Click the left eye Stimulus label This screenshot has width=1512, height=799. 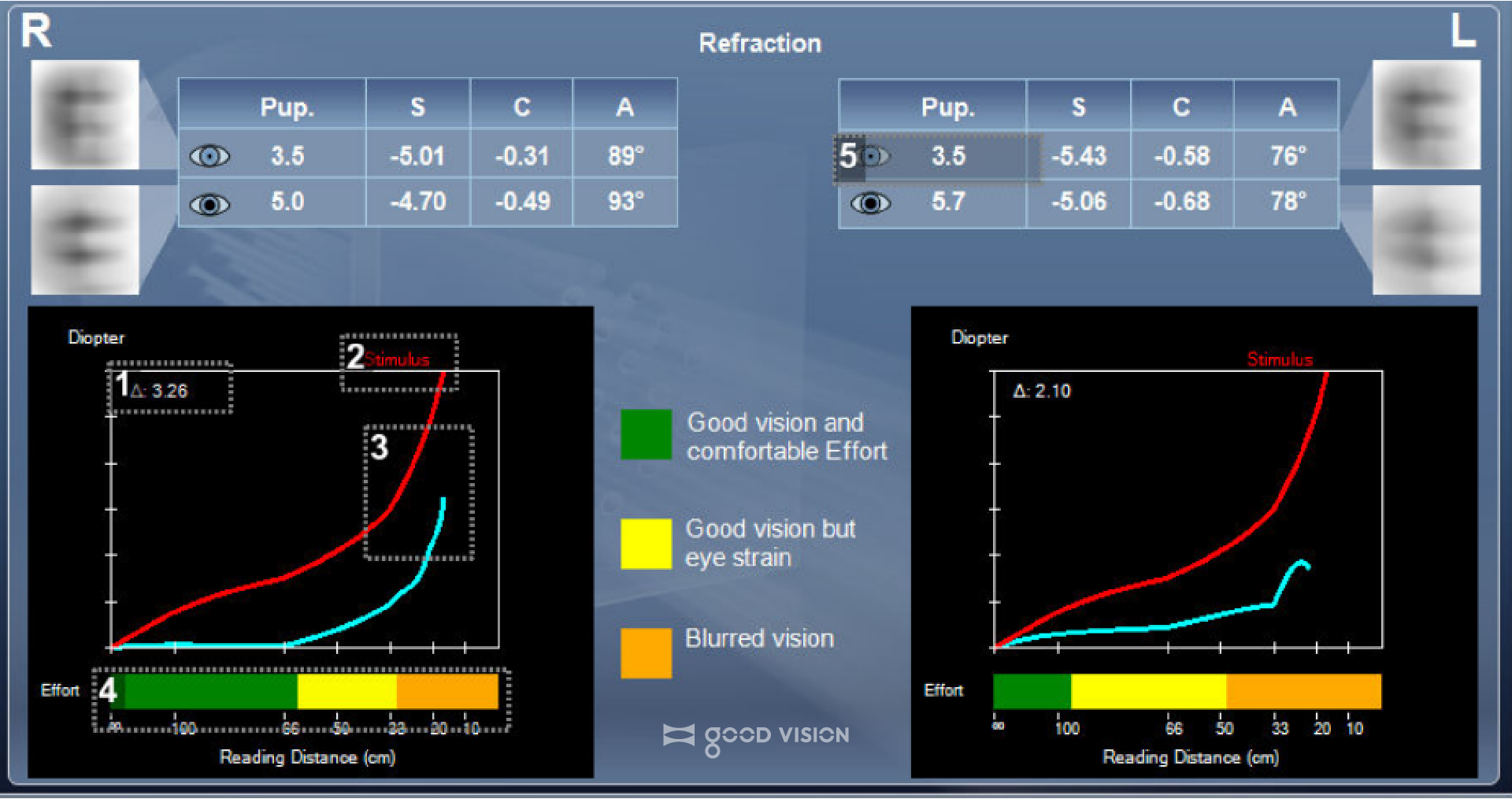point(1280,359)
